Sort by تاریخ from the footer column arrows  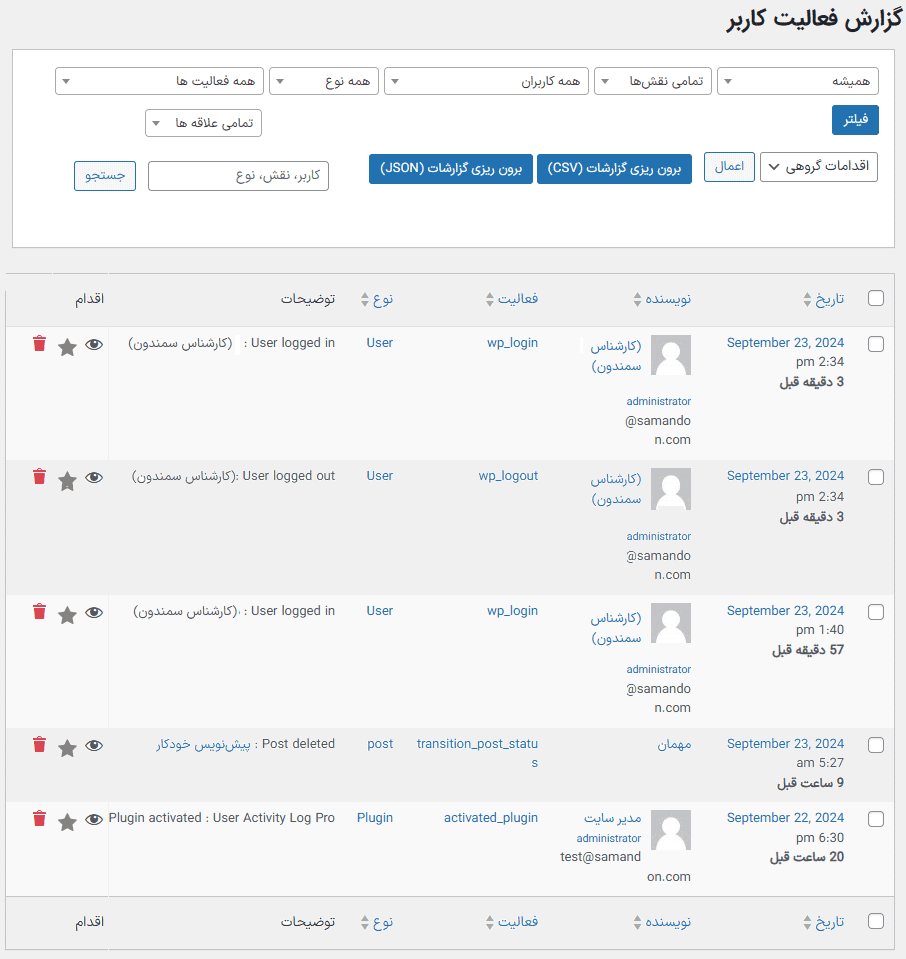808,922
